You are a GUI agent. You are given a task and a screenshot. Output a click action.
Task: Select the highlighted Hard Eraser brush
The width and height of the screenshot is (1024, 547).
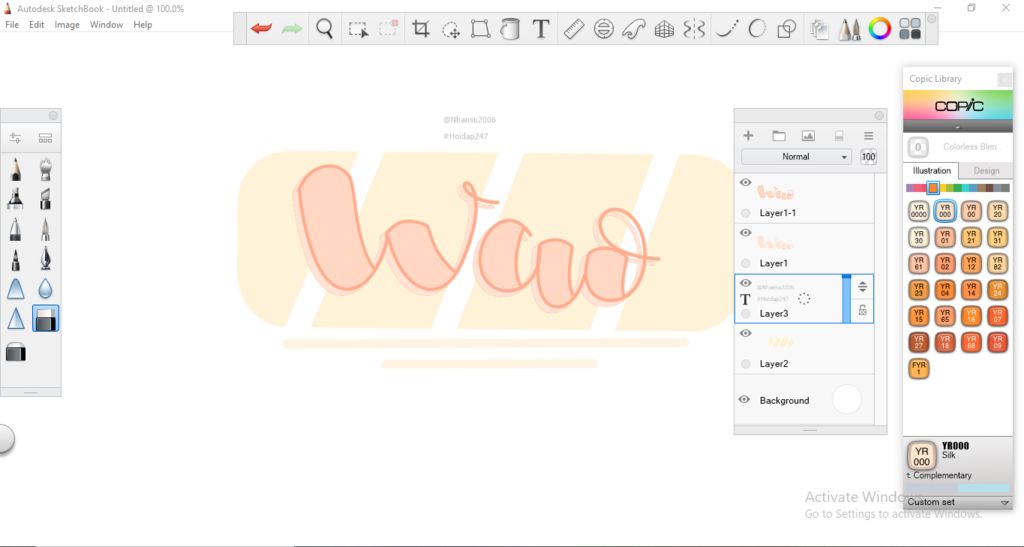click(x=45, y=319)
